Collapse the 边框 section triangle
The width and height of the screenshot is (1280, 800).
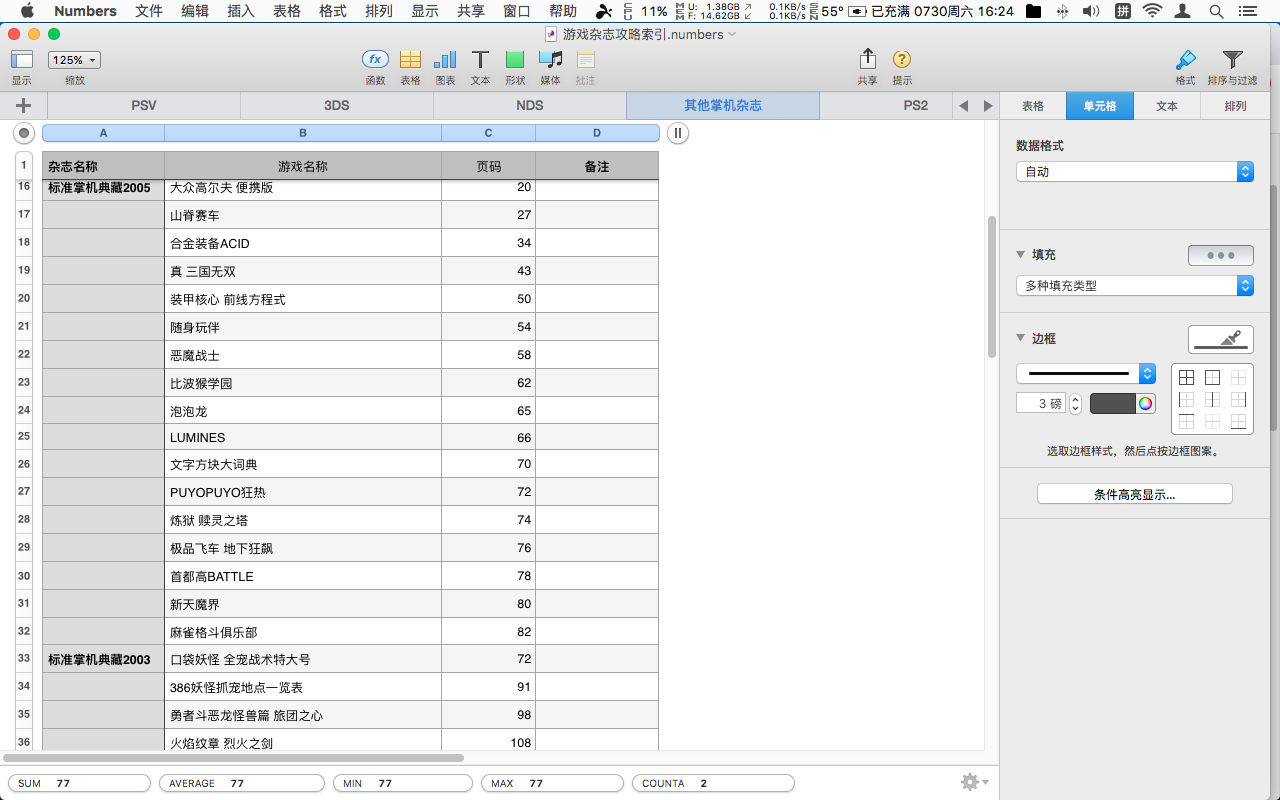[x=1021, y=339]
